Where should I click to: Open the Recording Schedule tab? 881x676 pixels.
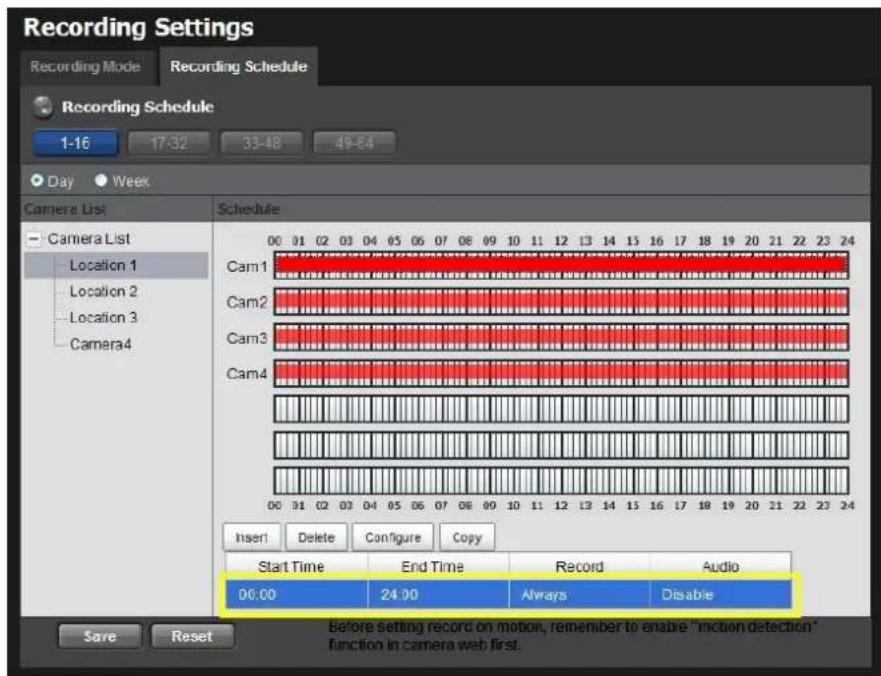tap(239, 67)
